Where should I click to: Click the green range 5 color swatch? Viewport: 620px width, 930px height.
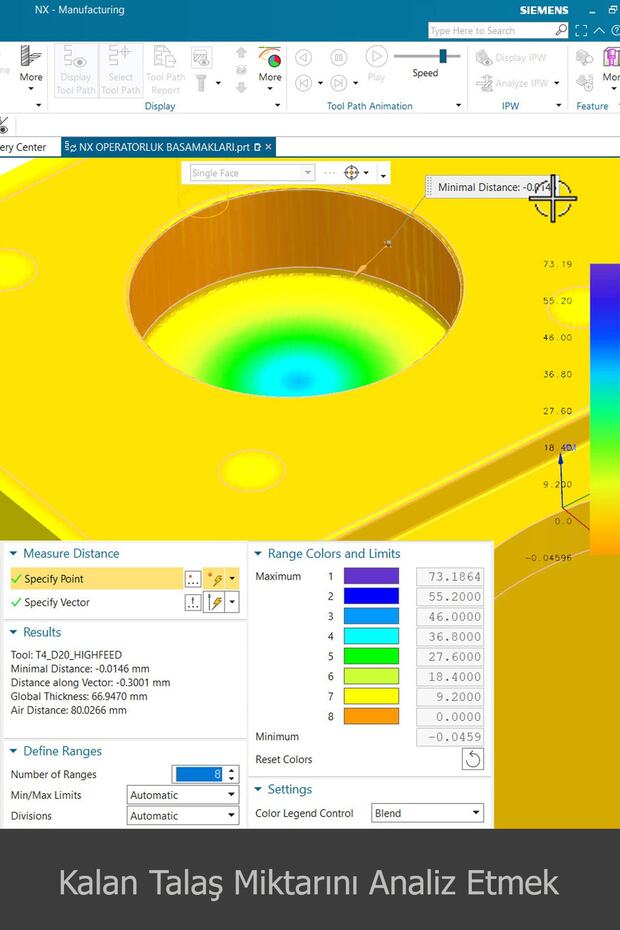tap(371, 656)
